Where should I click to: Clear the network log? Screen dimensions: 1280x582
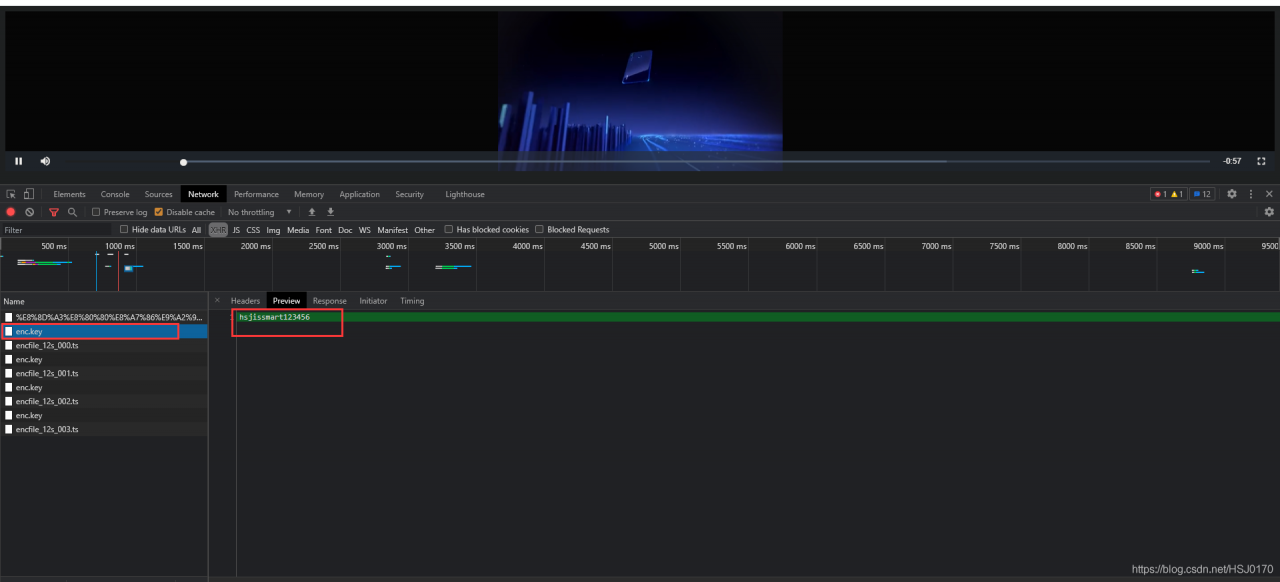(29, 212)
